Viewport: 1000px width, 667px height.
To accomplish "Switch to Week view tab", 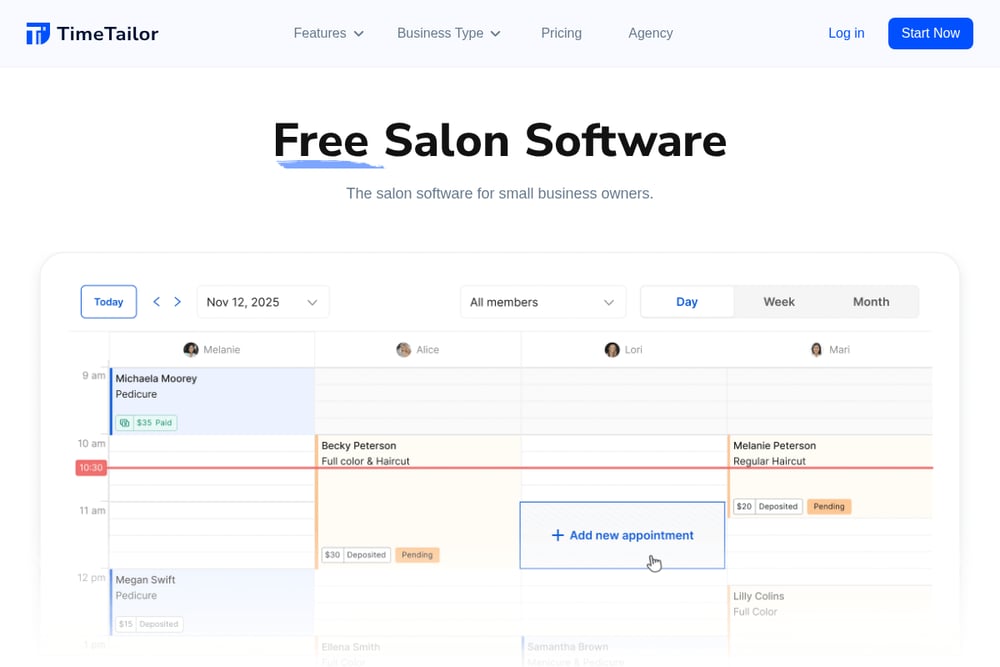I will pos(779,302).
